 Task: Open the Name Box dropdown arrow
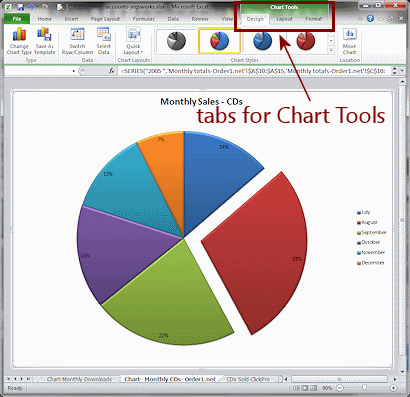coord(73,71)
